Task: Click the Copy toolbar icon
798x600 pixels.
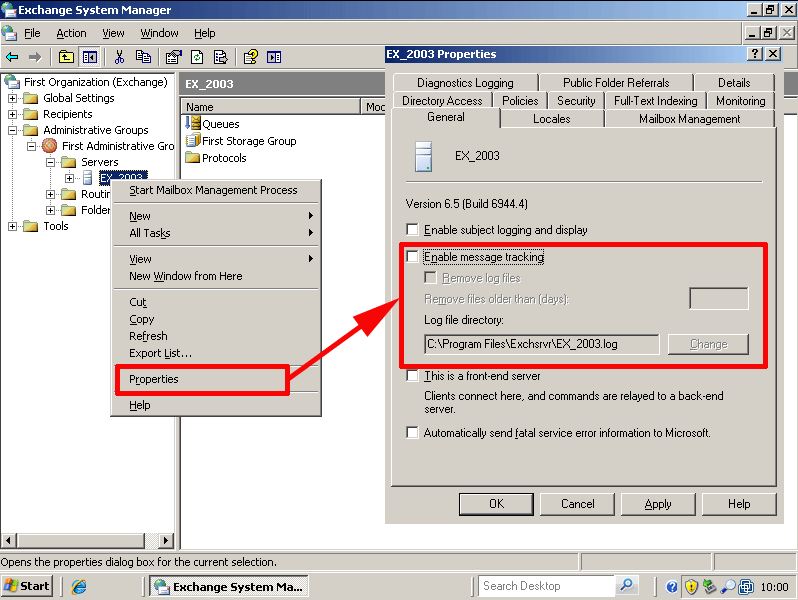Action: tap(143, 57)
